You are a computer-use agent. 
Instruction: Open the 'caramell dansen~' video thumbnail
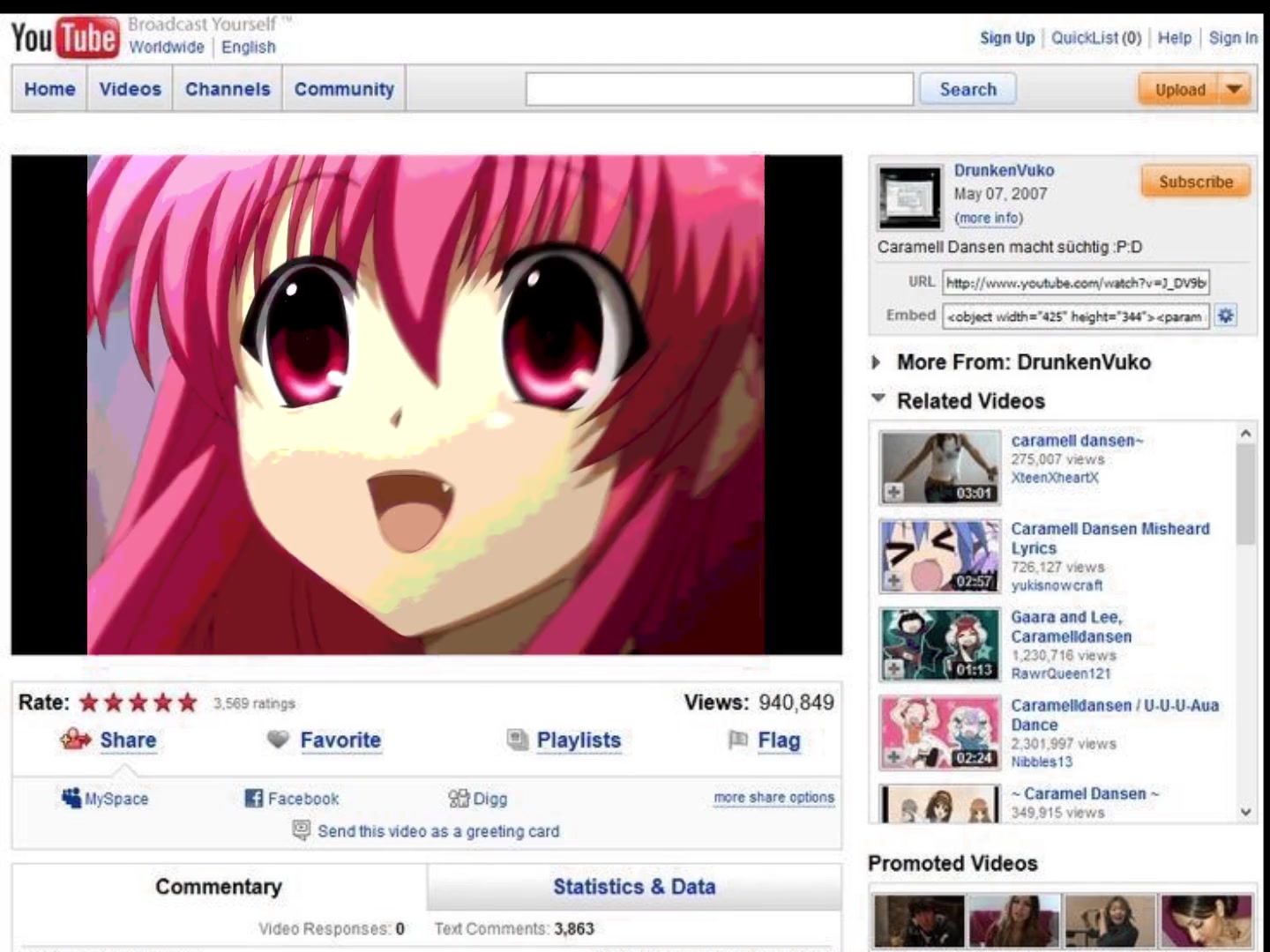point(940,467)
